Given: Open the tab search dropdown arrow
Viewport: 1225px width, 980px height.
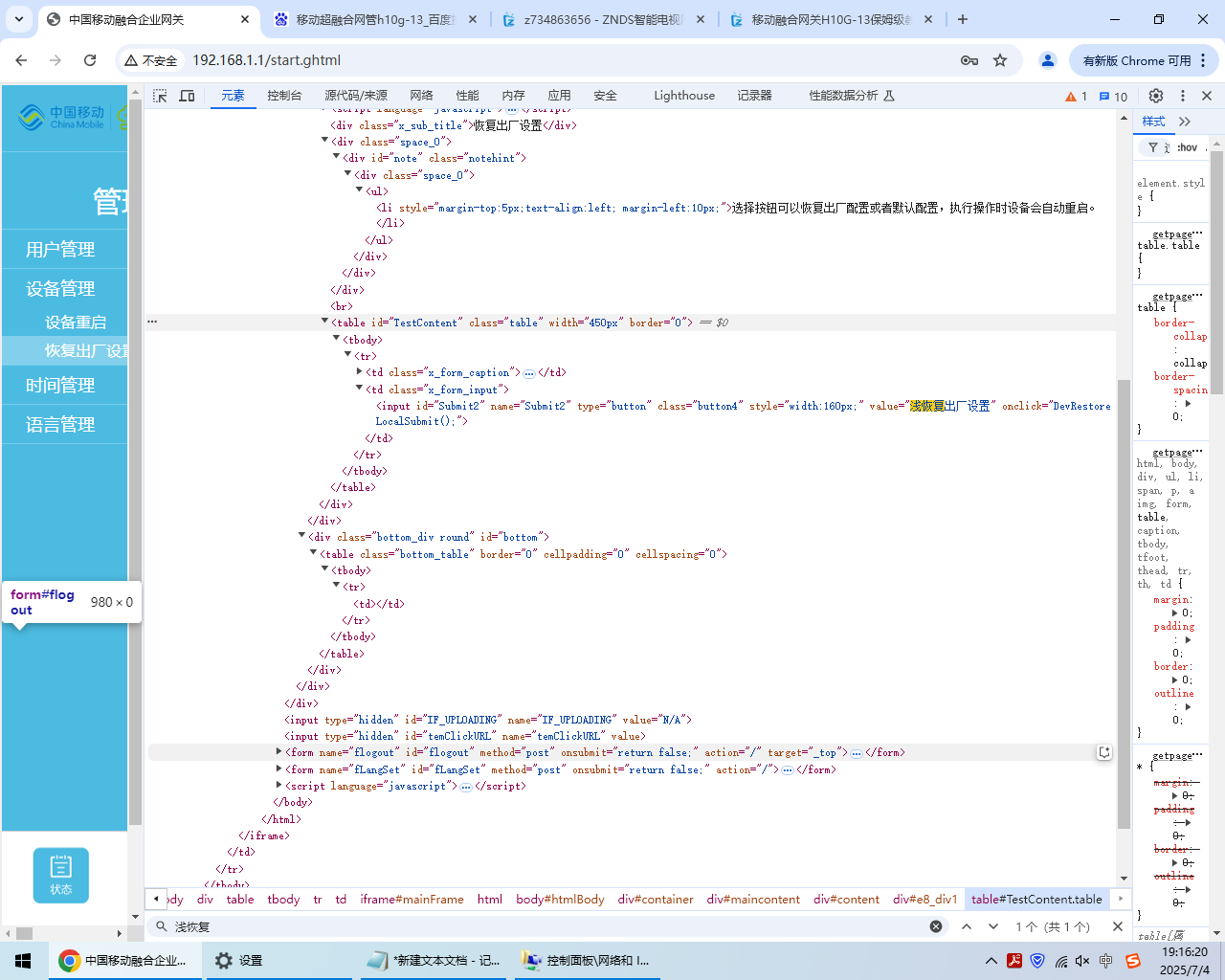Looking at the screenshot, I should tap(19, 19).
